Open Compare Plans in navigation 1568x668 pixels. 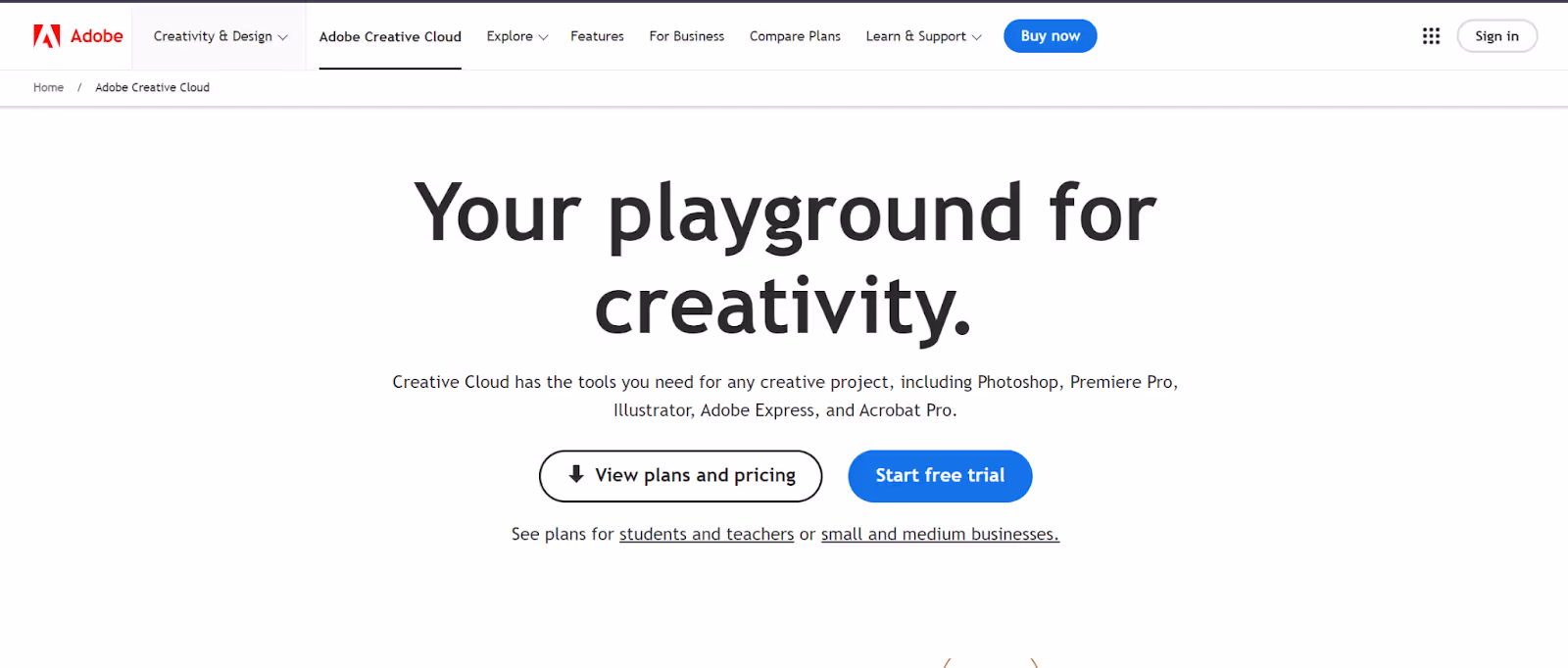(795, 36)
